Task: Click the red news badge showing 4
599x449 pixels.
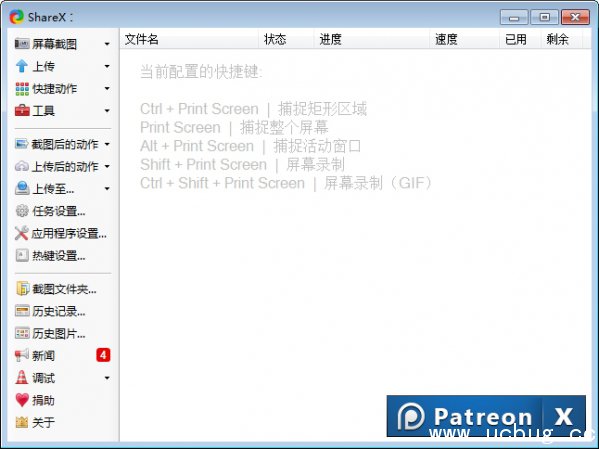Action: tap(103, 355)
